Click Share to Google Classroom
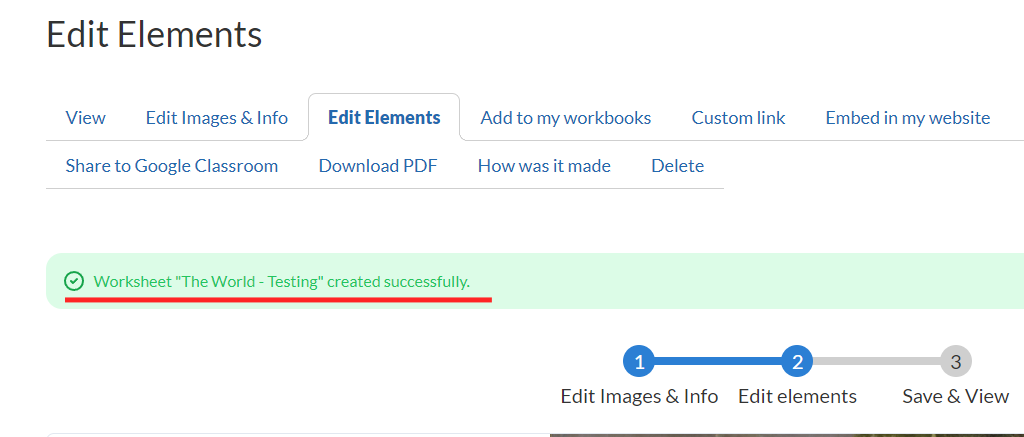Viewport: 1024px width, 437px height. click(x=172, y=166)
